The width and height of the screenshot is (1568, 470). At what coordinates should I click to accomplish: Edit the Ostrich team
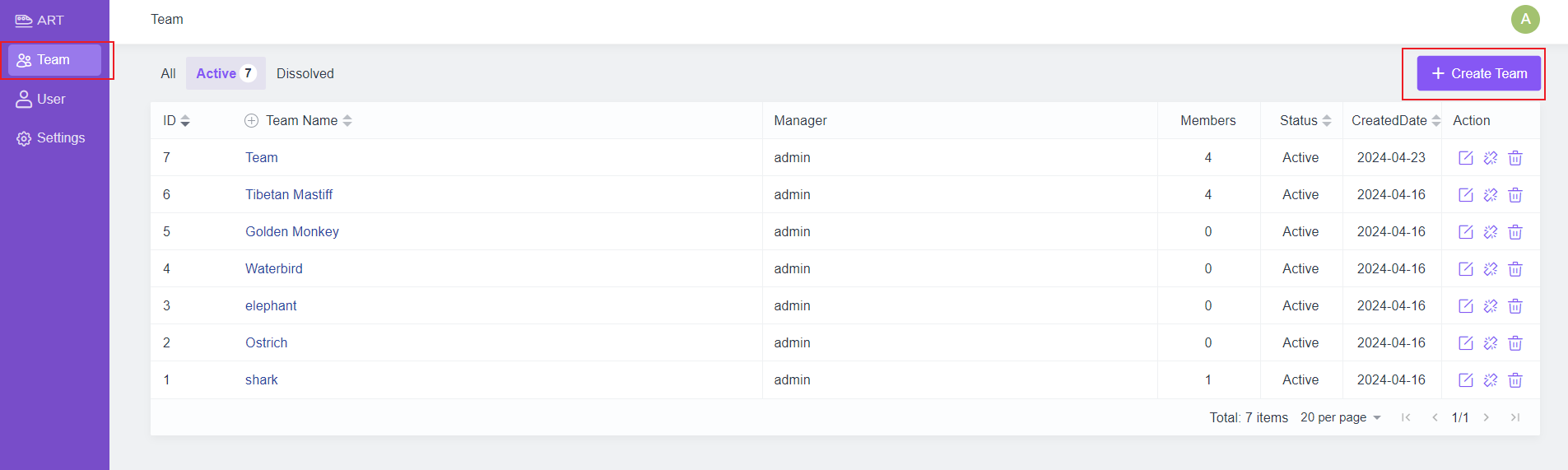(1465, 343)
